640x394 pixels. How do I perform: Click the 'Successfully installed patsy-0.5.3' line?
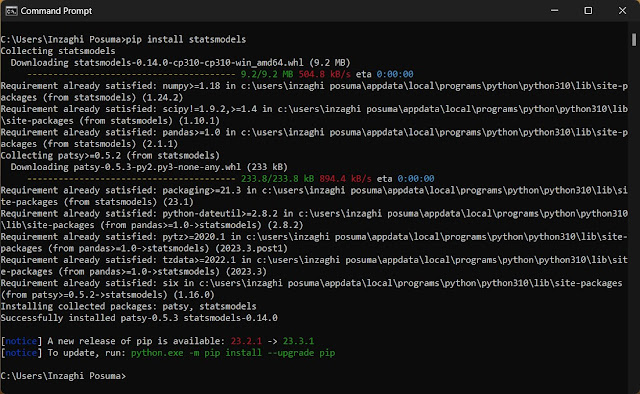coord(139,318)
